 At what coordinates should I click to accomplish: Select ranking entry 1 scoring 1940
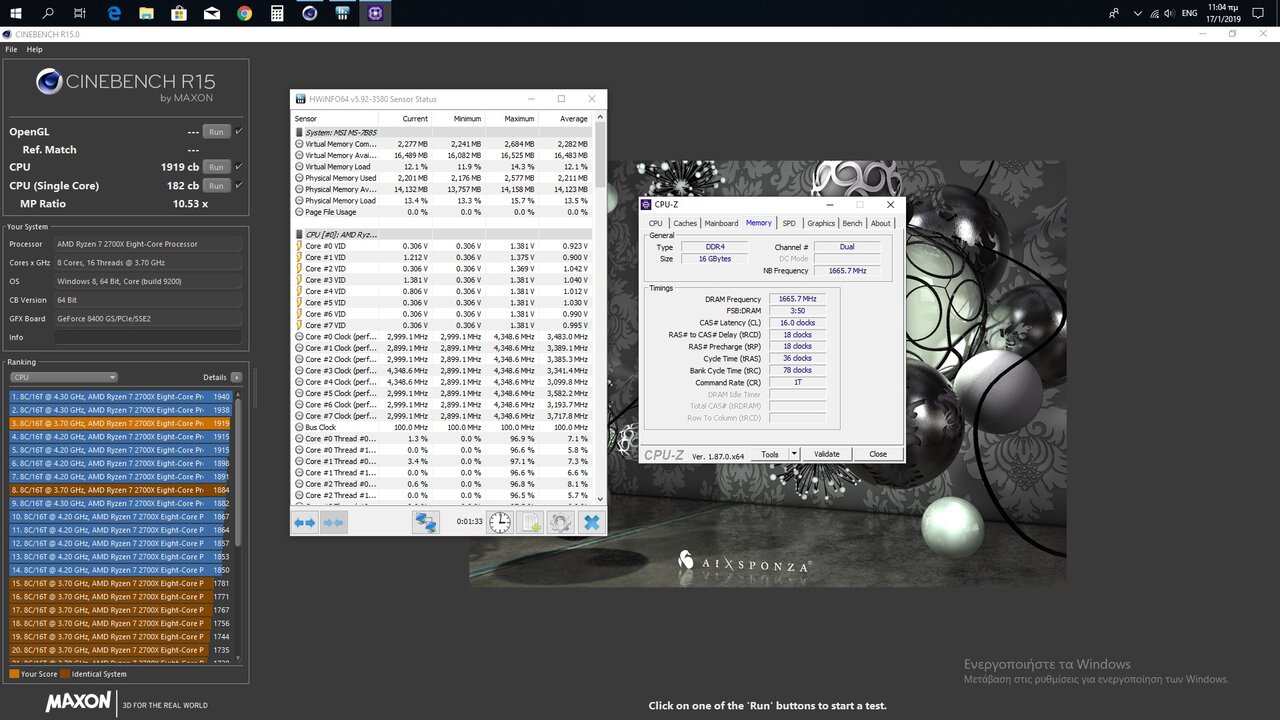point(121,397)
